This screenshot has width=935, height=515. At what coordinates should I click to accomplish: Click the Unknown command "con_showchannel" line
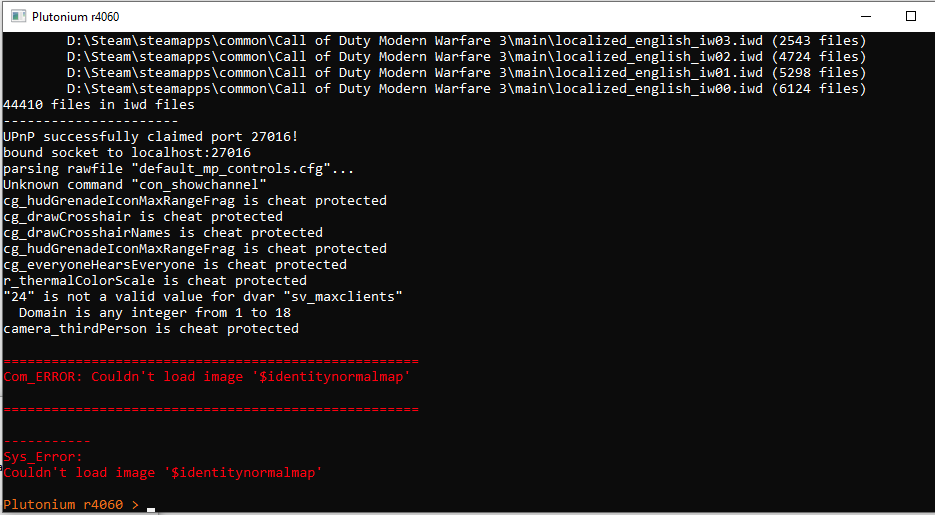click(135, 185)
